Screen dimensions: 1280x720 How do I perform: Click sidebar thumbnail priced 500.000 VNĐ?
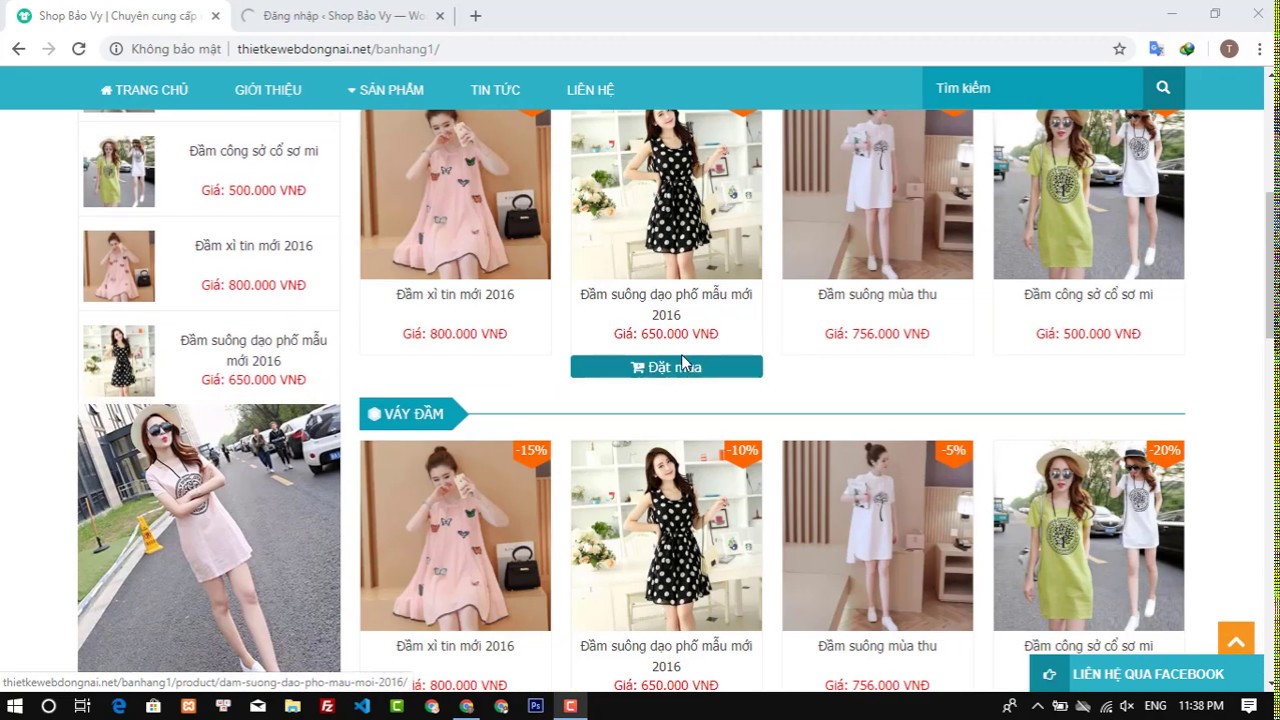(x=119, y=171)
